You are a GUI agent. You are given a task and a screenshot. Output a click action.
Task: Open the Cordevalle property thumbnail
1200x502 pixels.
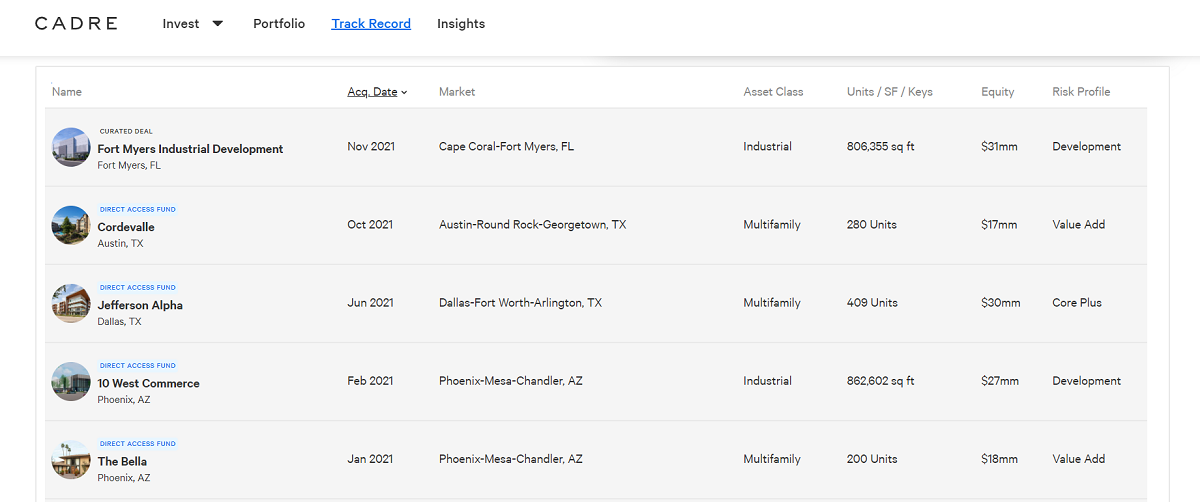[71, 225]
